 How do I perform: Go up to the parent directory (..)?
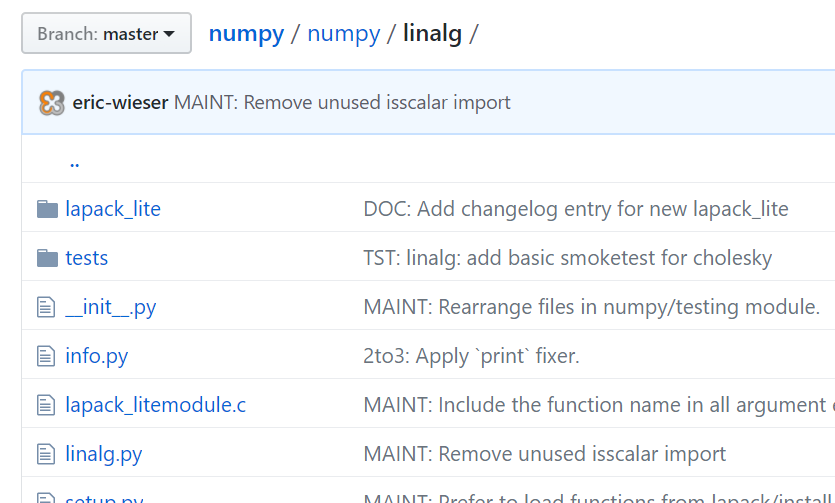(75, 163)
